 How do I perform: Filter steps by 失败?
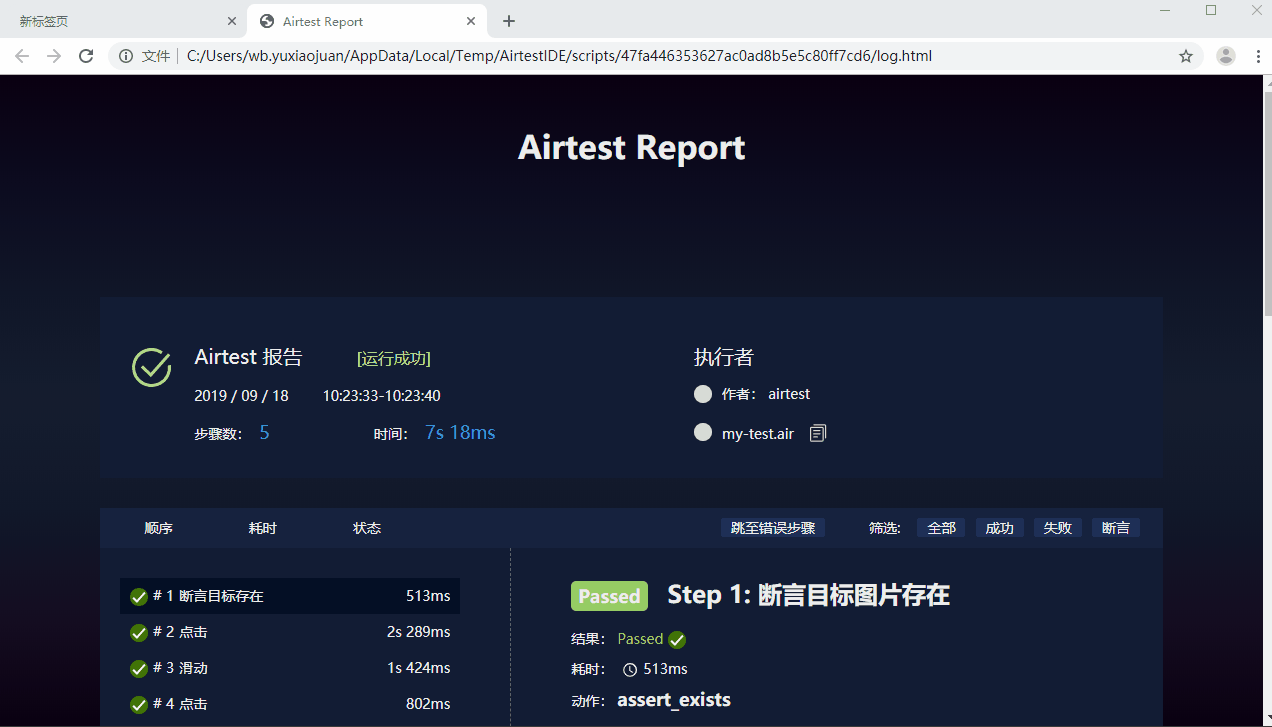click(x=1058, y=528)
